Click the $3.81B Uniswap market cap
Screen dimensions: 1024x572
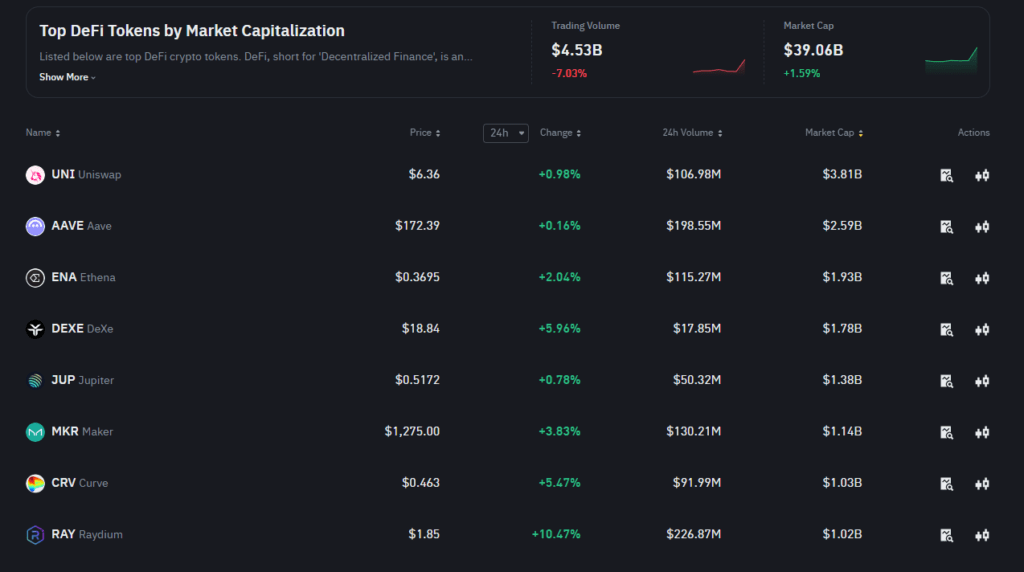coord(842,174)
